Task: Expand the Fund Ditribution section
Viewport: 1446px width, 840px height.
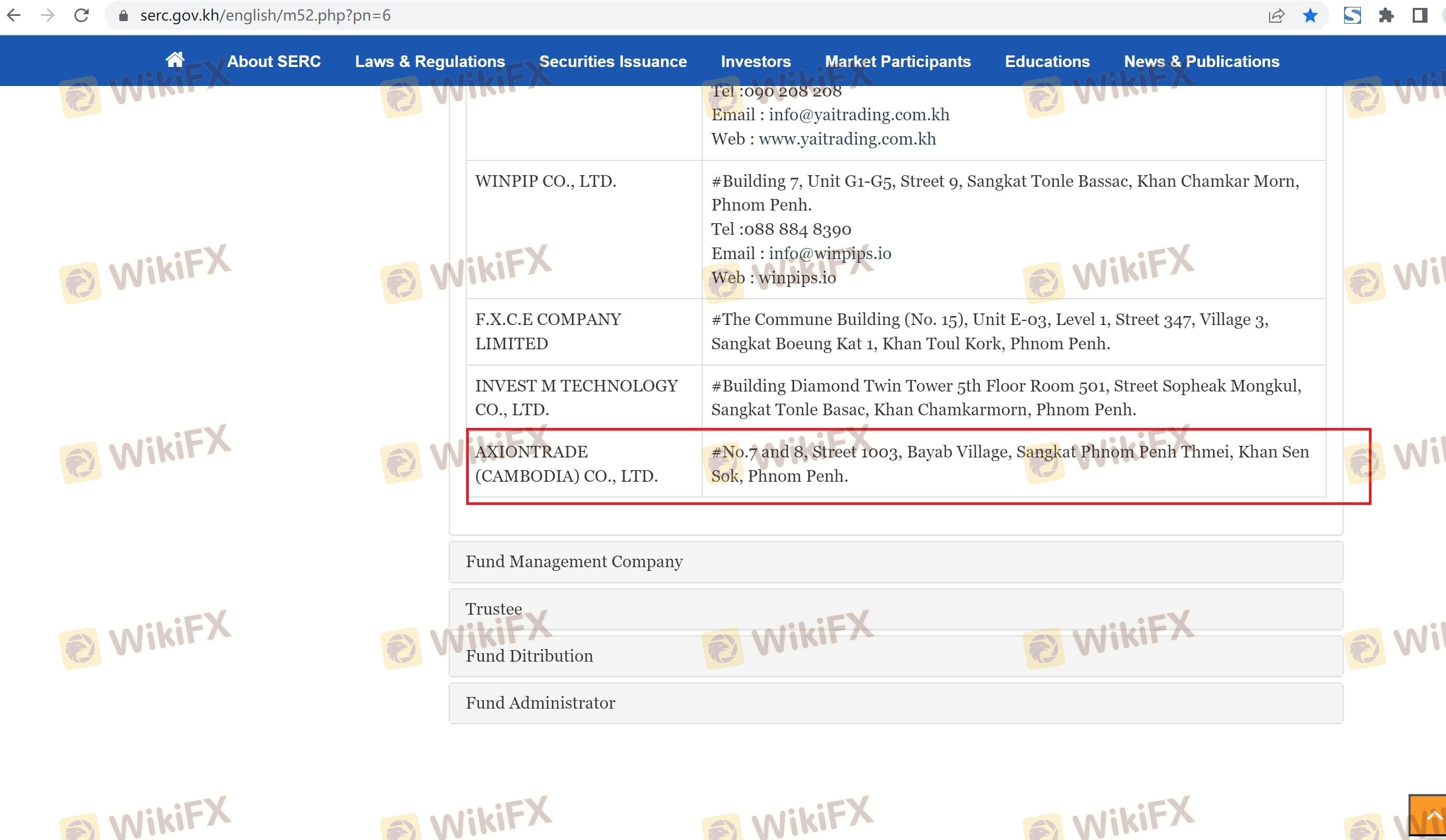Action: pos(529,656)
